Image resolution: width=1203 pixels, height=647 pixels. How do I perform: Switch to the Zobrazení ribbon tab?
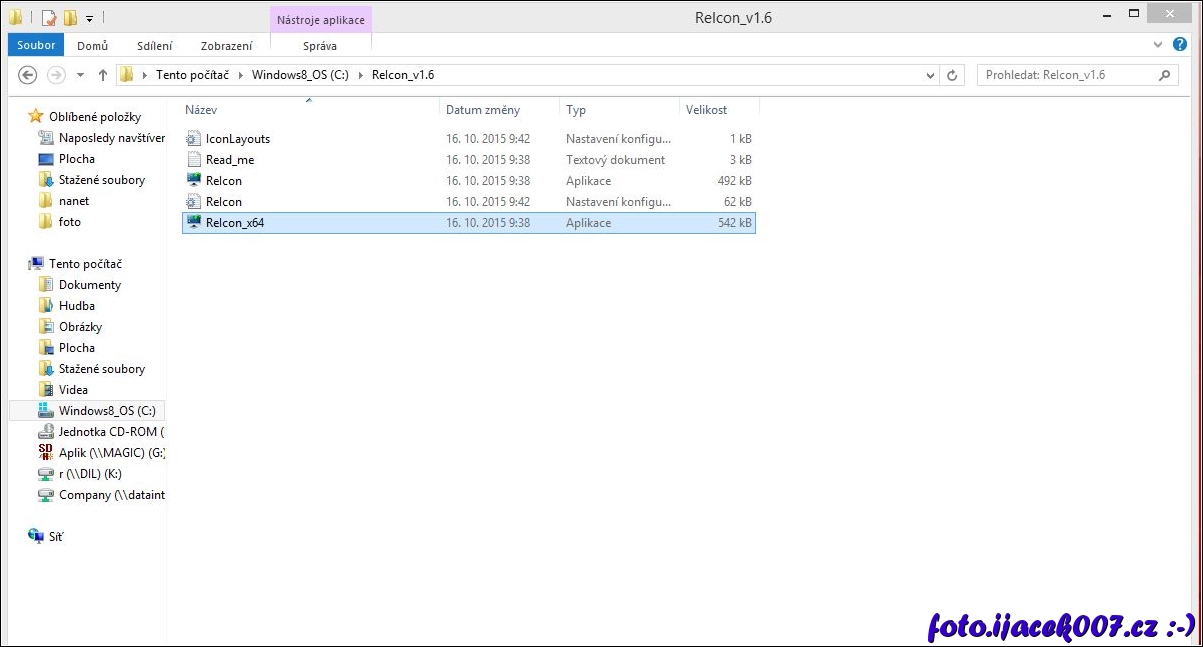pyautogui.click(x=226, y=45)
